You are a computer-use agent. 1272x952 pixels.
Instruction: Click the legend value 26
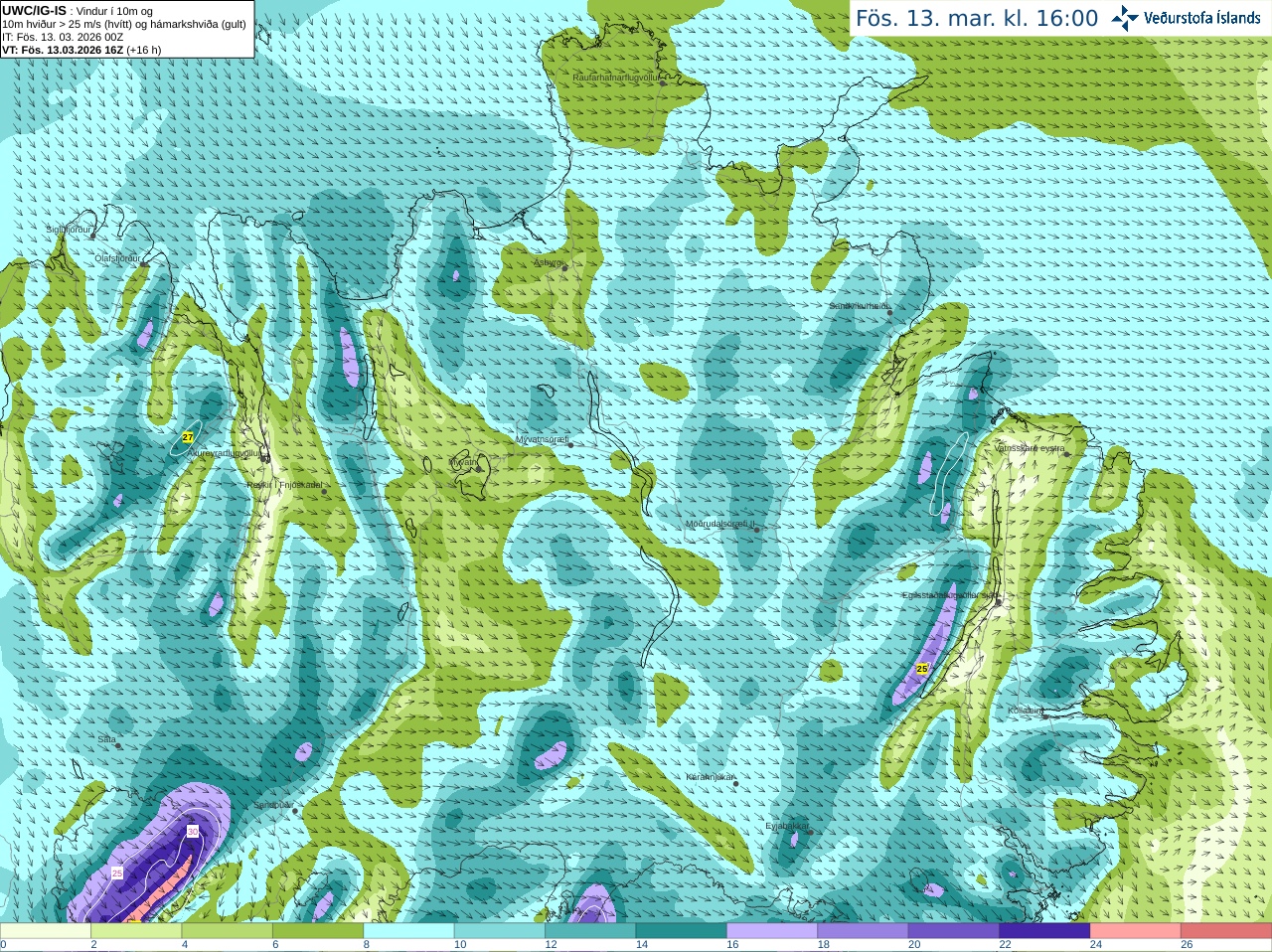(x=1187, y=945)
